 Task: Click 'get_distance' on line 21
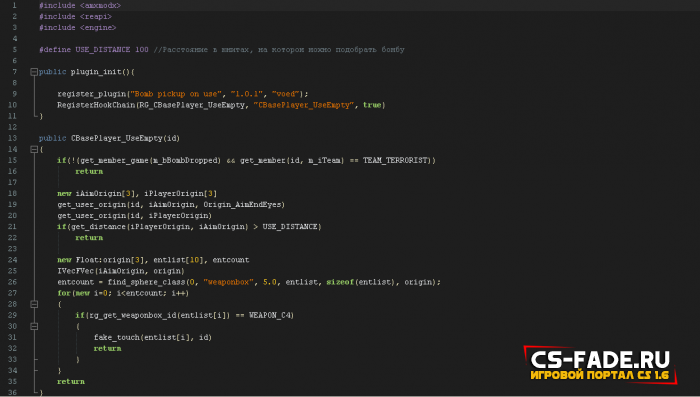pyautogui.click(x=98, y=227)
